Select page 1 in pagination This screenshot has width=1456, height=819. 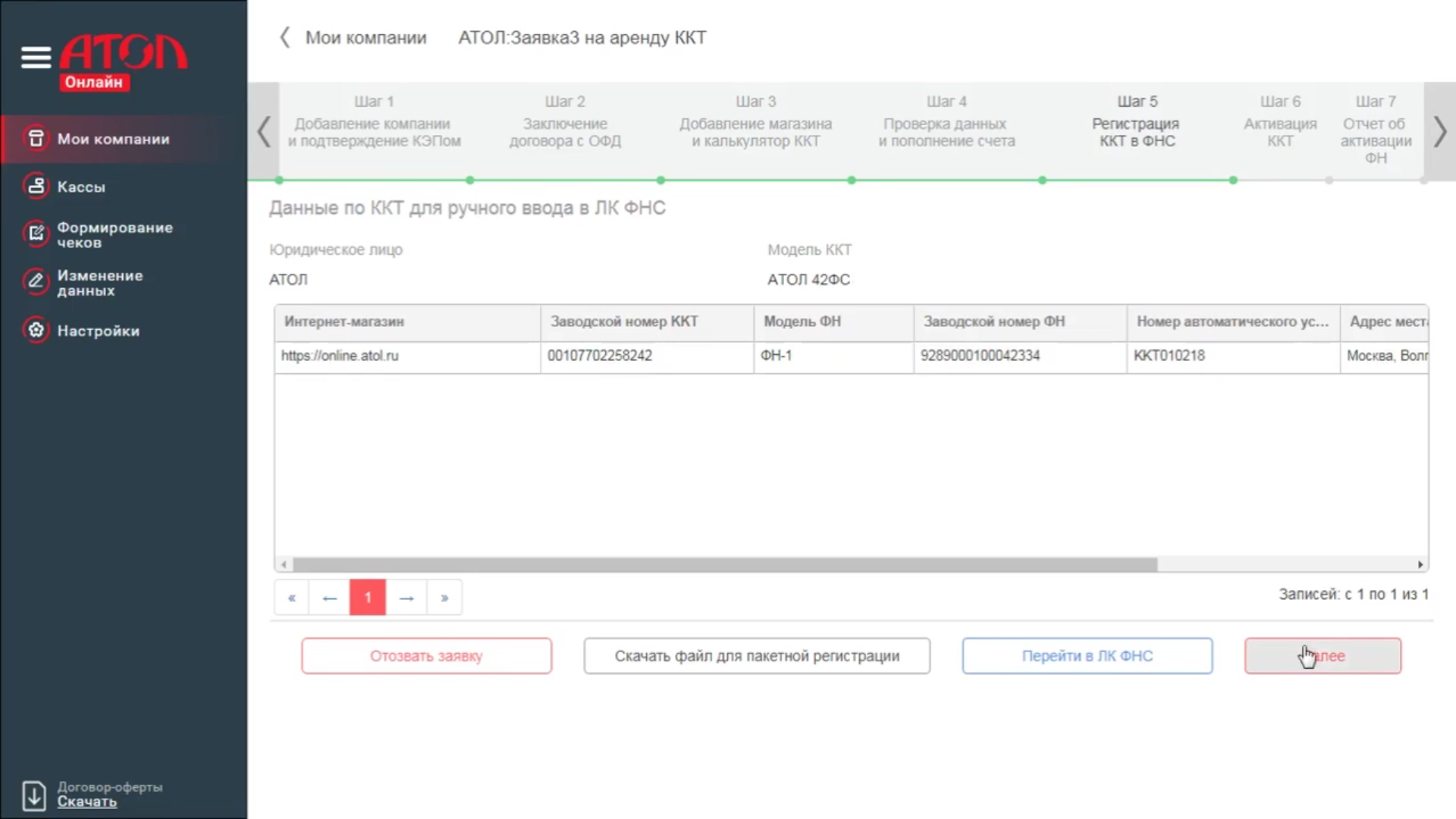[368, 598]
